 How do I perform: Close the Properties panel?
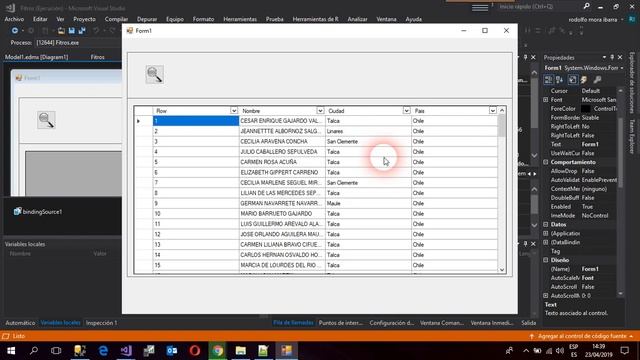coord(620,58)
